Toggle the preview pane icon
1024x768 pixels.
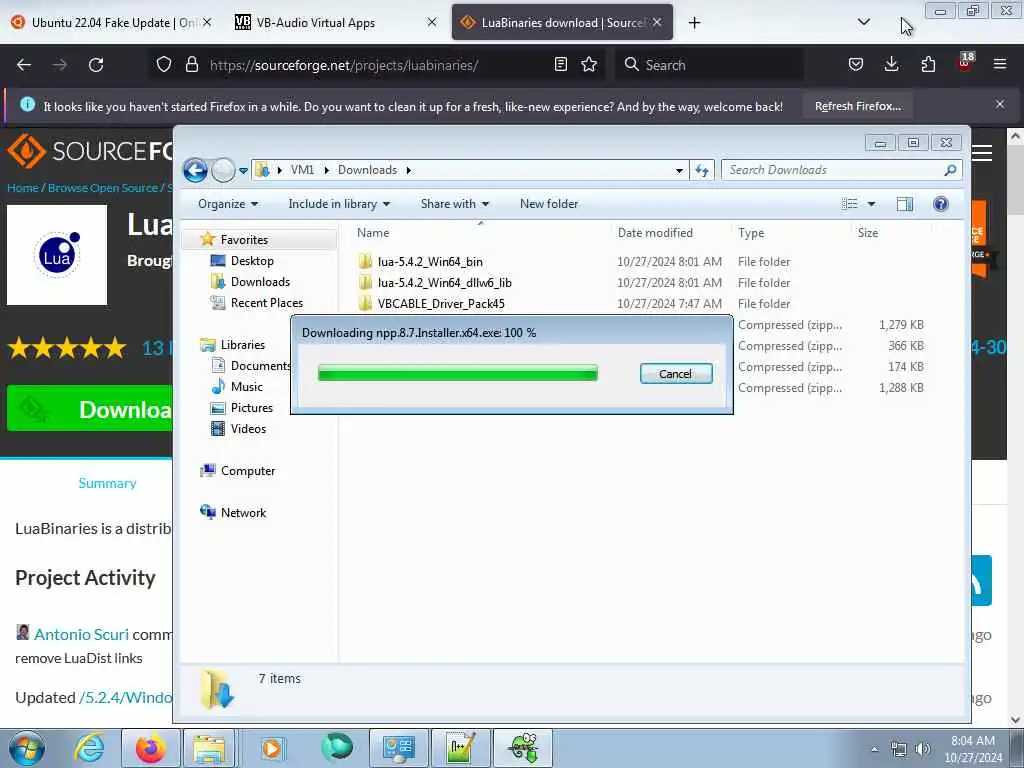tap(904, 204)
